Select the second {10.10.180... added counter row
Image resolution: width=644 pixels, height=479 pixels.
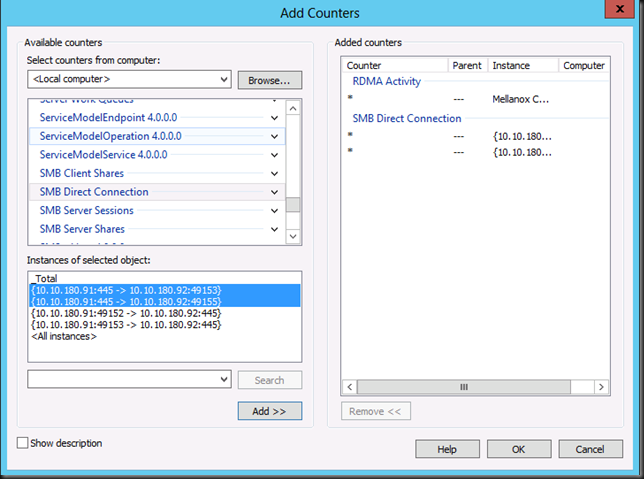coord(476,152)
